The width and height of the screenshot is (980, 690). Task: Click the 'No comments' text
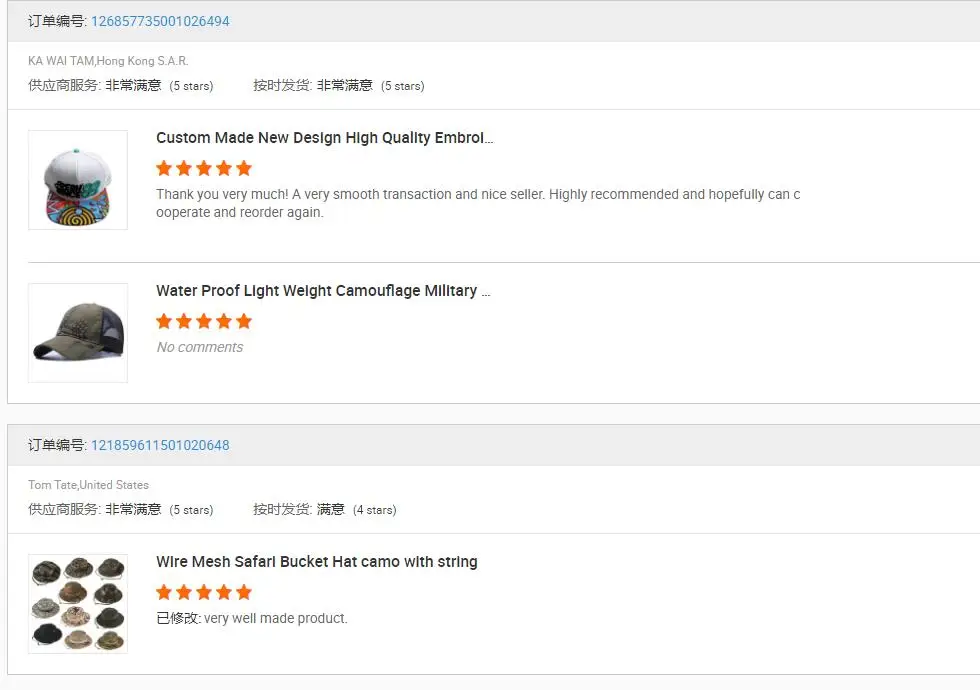point(200,347)
